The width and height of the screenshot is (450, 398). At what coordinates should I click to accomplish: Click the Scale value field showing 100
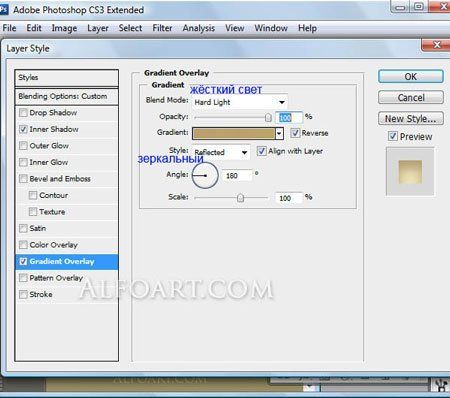click(x=289, y=198)
